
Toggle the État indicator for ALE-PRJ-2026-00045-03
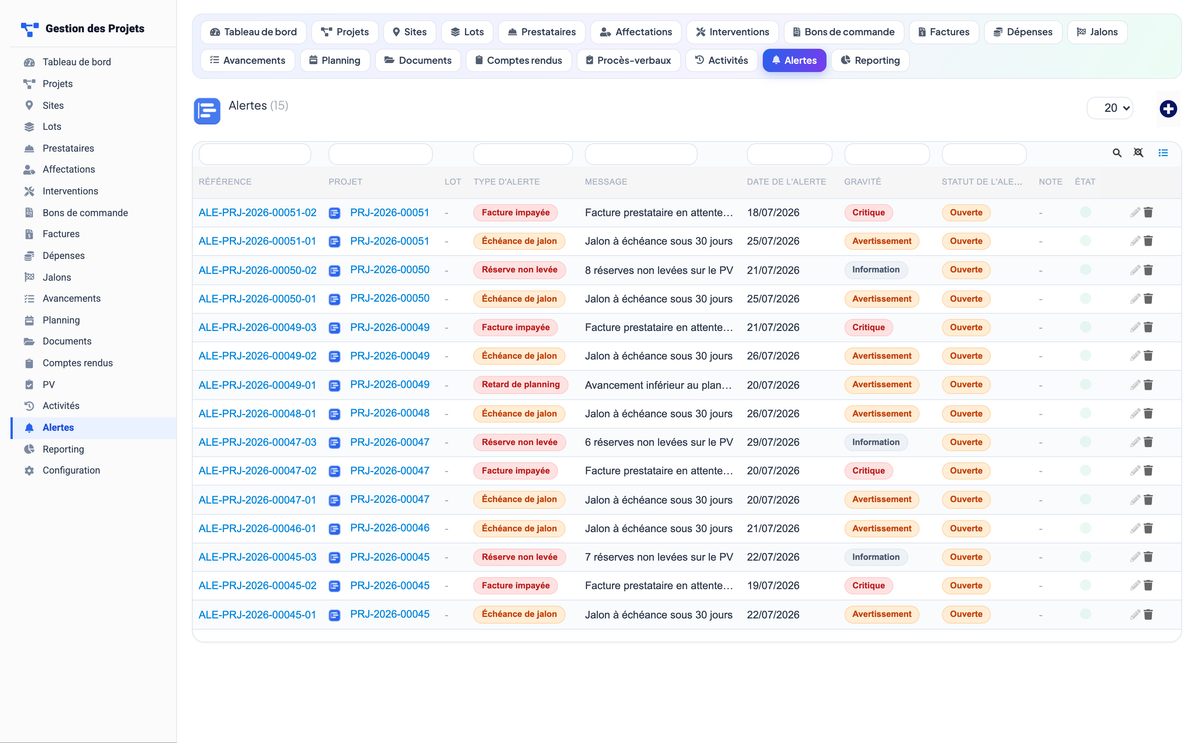pos(1085,557)
